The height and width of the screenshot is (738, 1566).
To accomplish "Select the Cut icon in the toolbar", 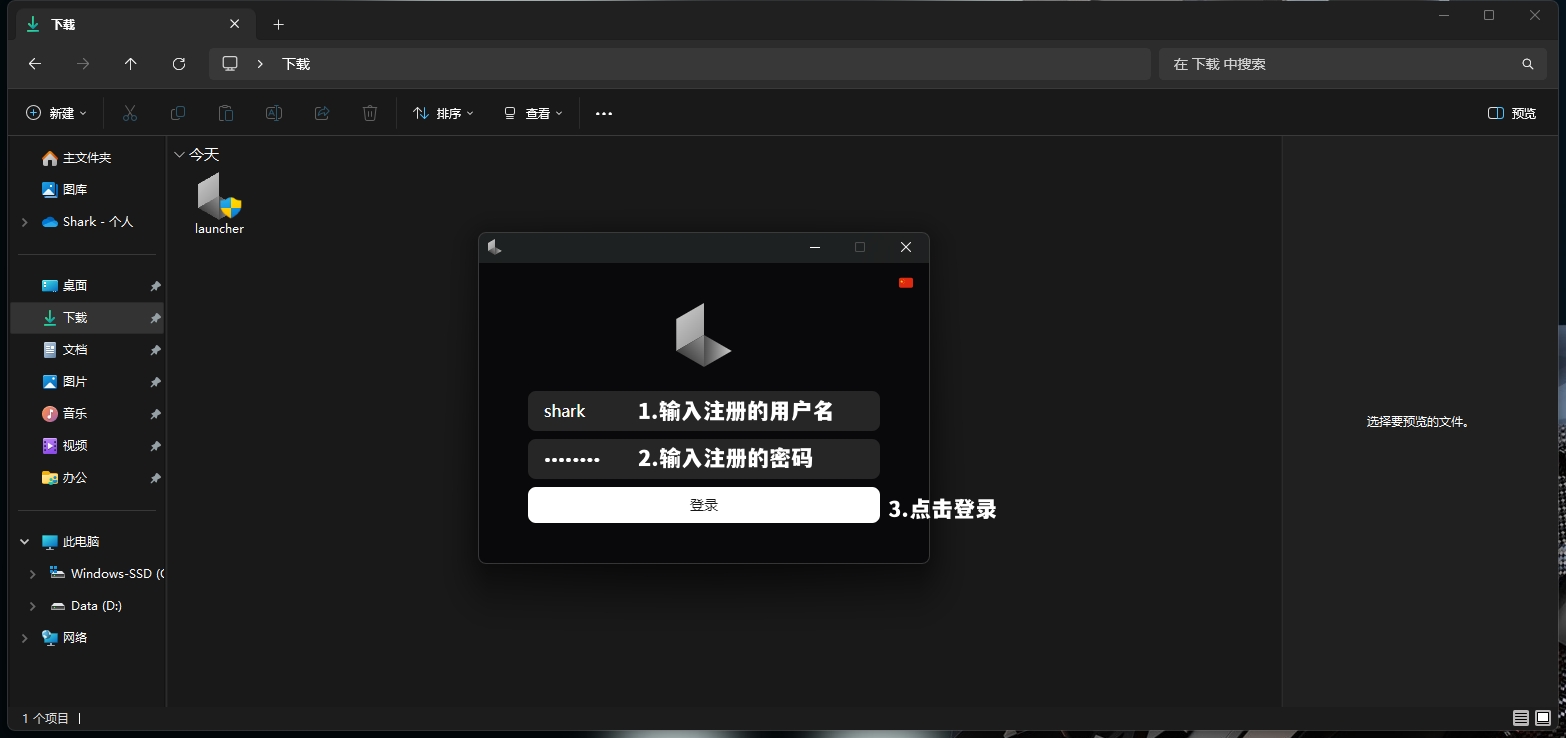I will 129,113.
